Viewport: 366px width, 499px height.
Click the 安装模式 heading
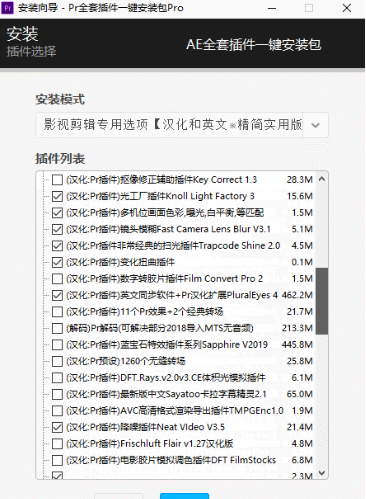coord(60,100)
